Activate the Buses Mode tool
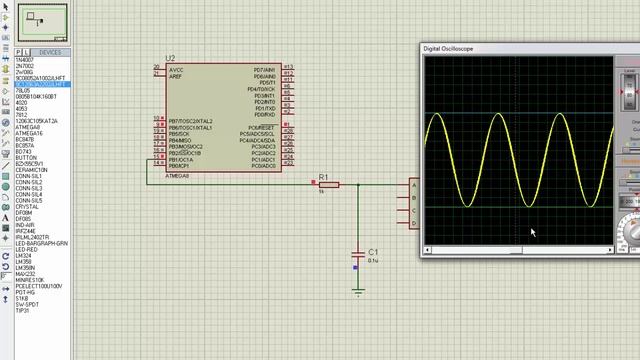 (5, 59)
